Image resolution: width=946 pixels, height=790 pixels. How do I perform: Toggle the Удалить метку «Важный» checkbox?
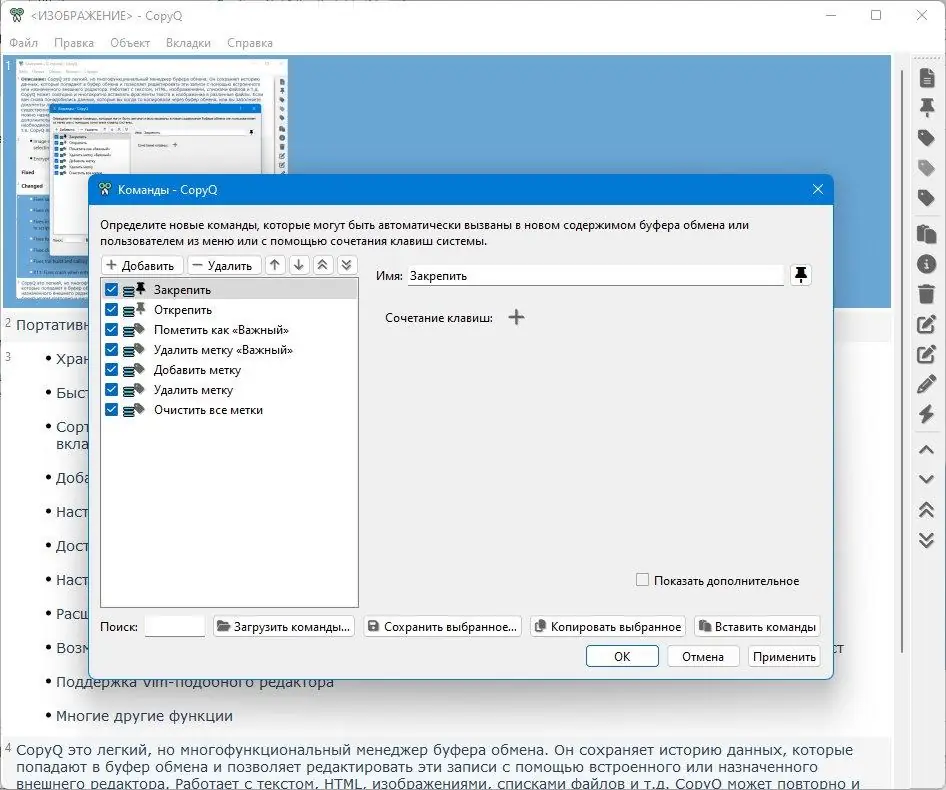(x=112, y=349)
